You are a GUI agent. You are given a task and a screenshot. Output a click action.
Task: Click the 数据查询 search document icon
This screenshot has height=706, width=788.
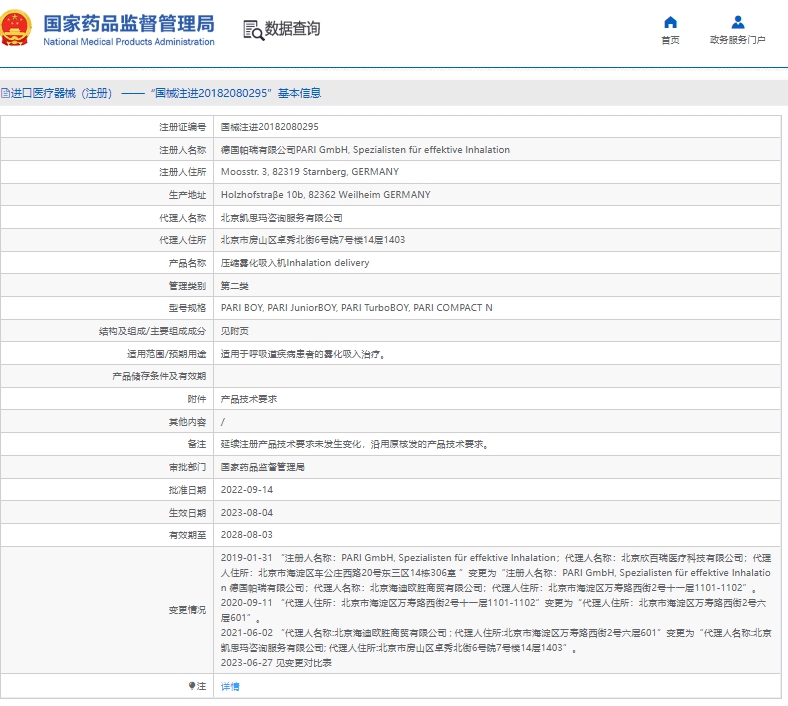[x=253, y=30]
